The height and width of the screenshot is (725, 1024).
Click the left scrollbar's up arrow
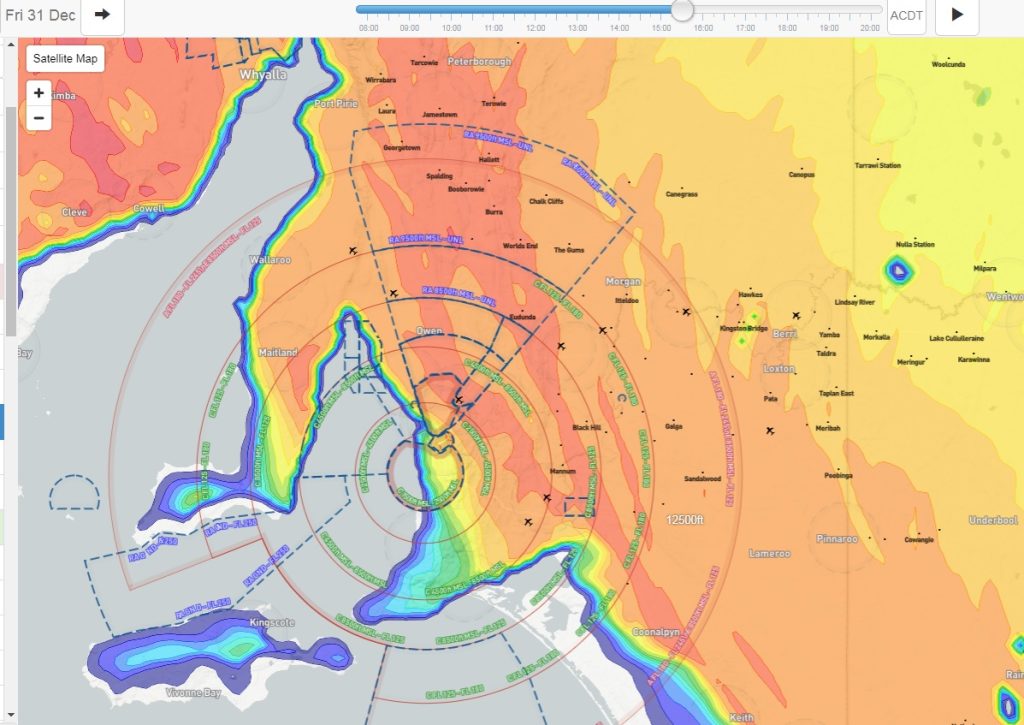pyautogui.click(x=10, y=44)
